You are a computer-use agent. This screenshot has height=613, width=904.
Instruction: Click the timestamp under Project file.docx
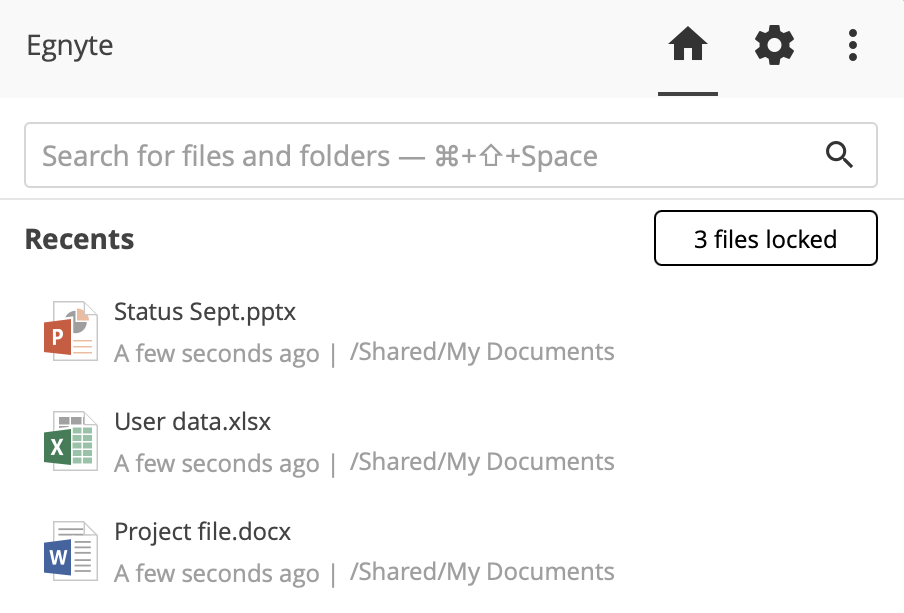(216, 571)
